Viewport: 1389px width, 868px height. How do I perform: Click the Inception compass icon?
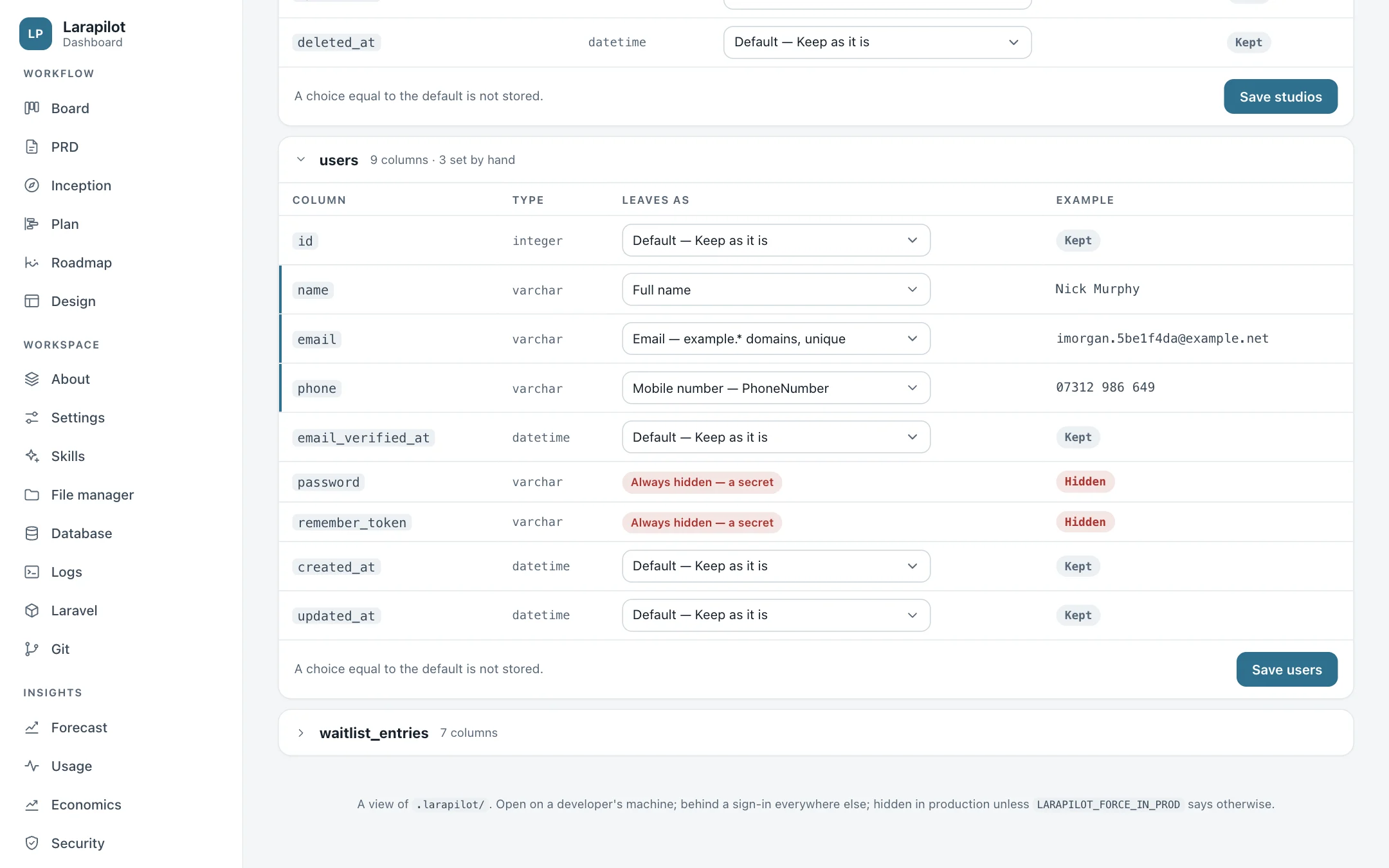coord(32,185)
